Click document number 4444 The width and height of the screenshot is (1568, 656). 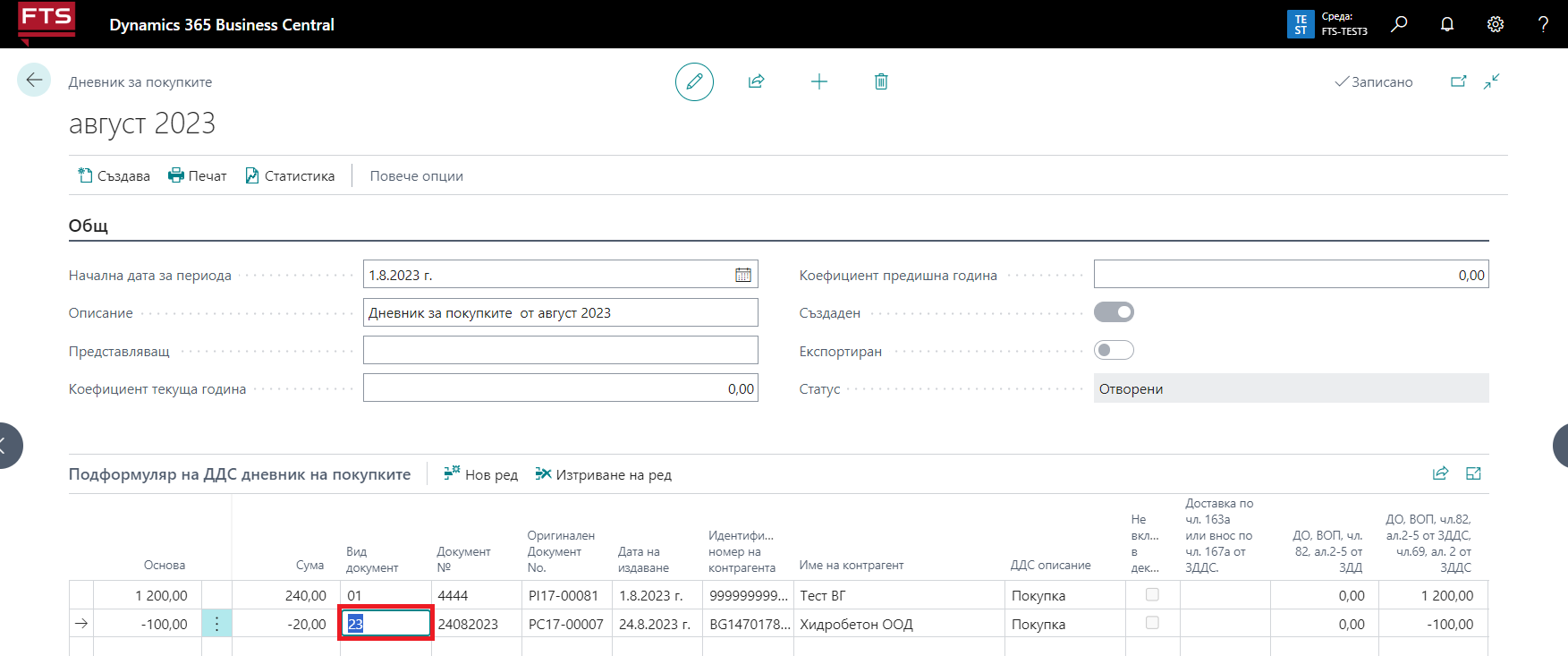[477, 595]
